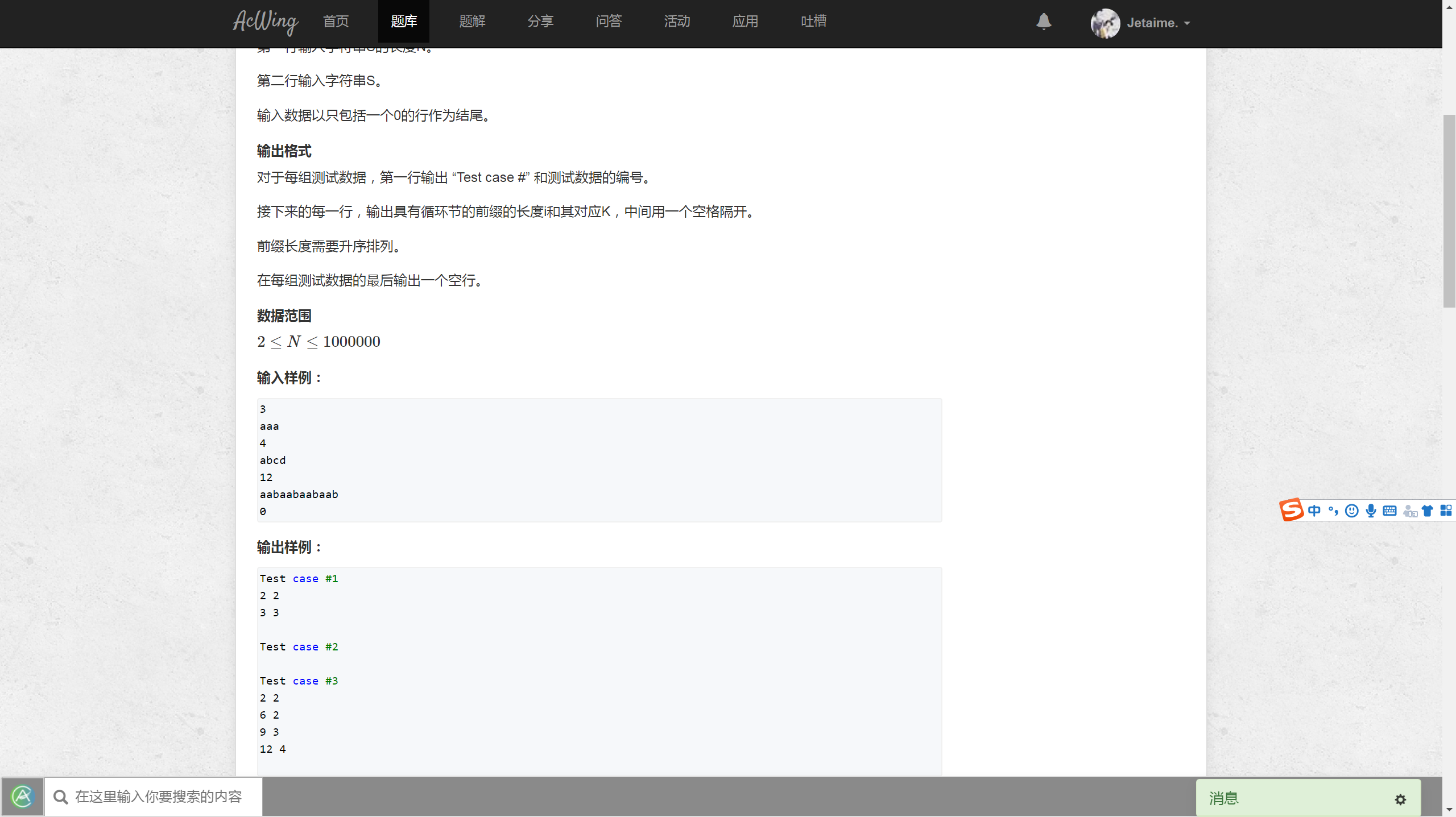Open the Sogou input method menu

tap(1292, 510)
